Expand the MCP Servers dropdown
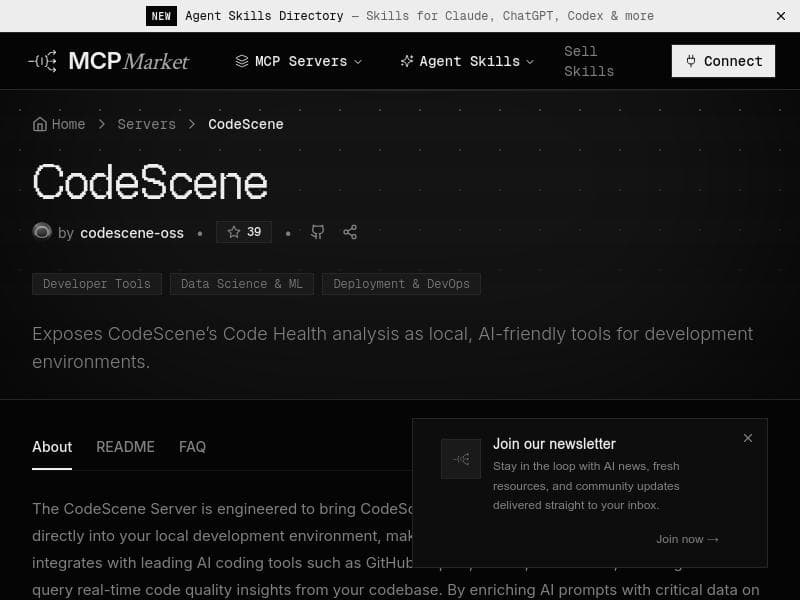 coord(358,61)
